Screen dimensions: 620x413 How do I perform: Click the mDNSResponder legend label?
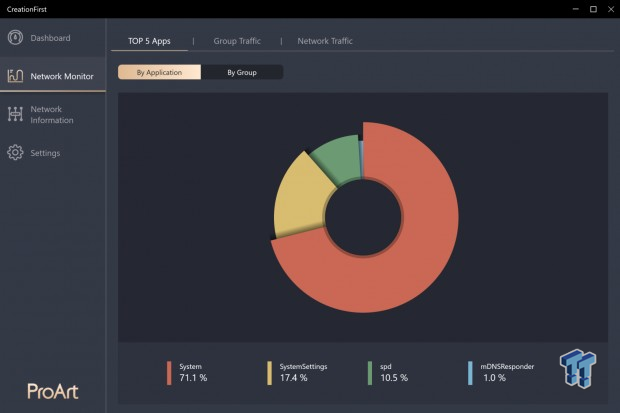507,367
